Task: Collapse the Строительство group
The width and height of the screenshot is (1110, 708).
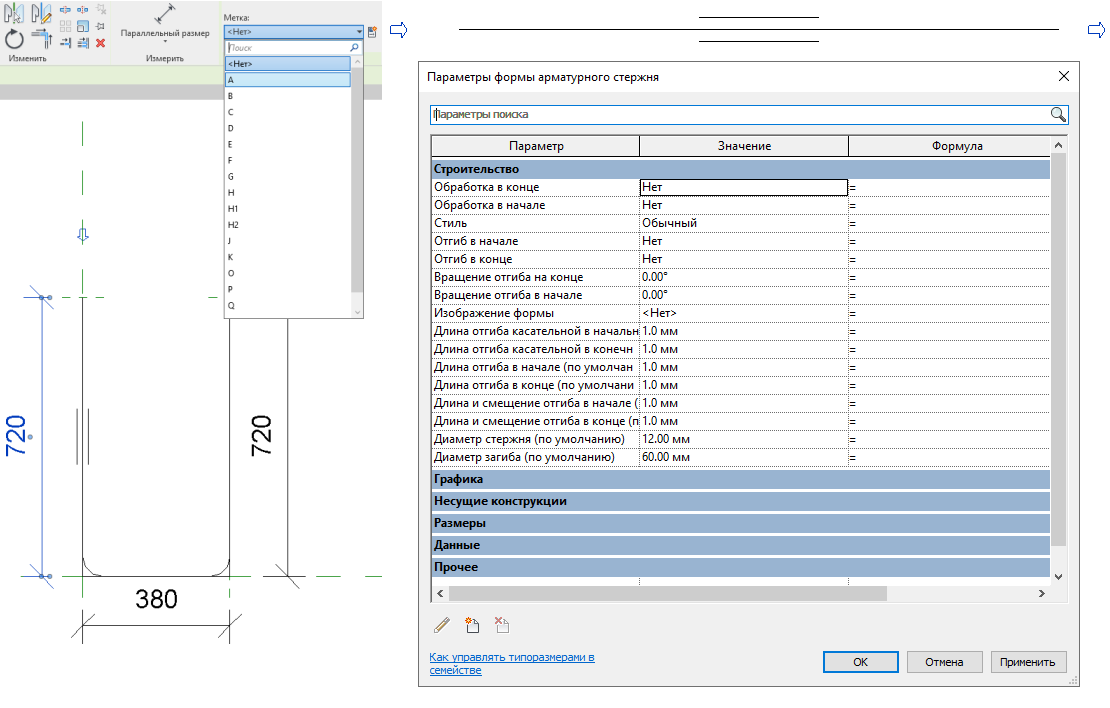Action: [x=740, y=169]
